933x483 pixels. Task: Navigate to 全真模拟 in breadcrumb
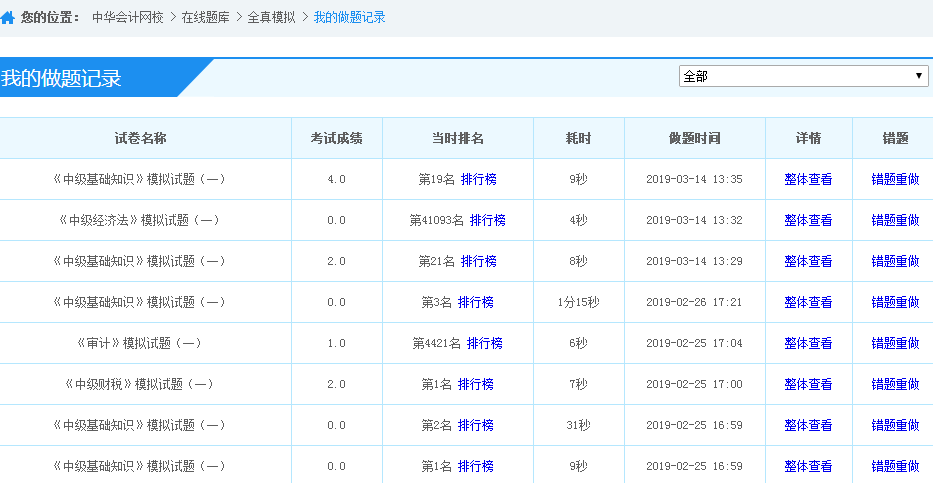[x=271, y=18]
